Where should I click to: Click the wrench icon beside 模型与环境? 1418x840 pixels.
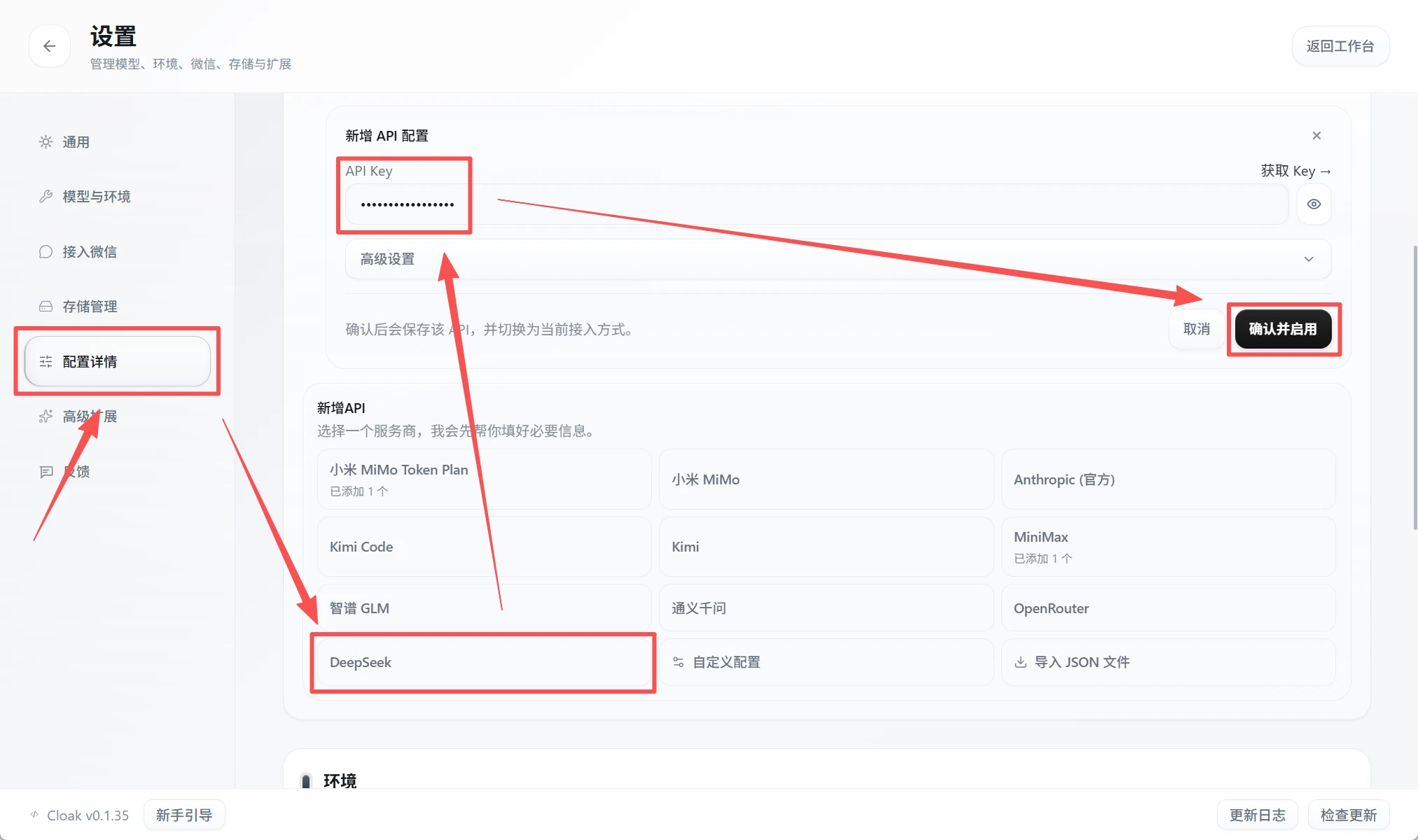46,197
